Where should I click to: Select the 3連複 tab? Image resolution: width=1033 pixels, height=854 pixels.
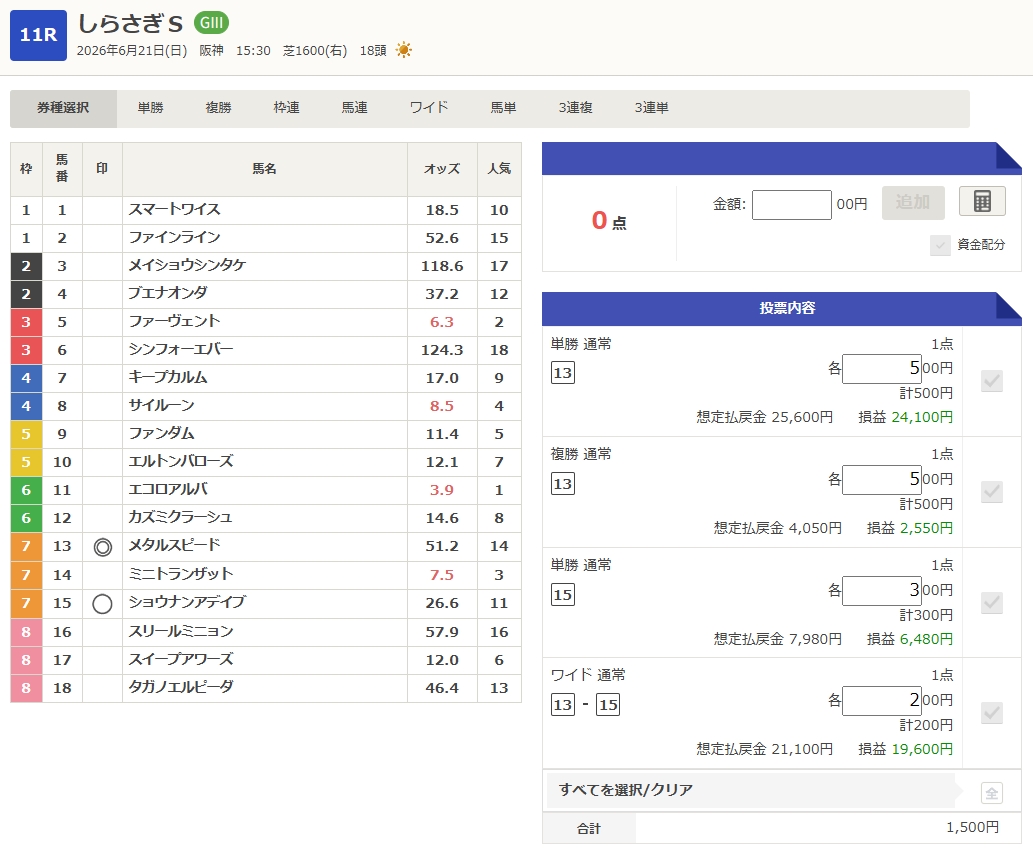pyautogui.click(x=575, y=108)
